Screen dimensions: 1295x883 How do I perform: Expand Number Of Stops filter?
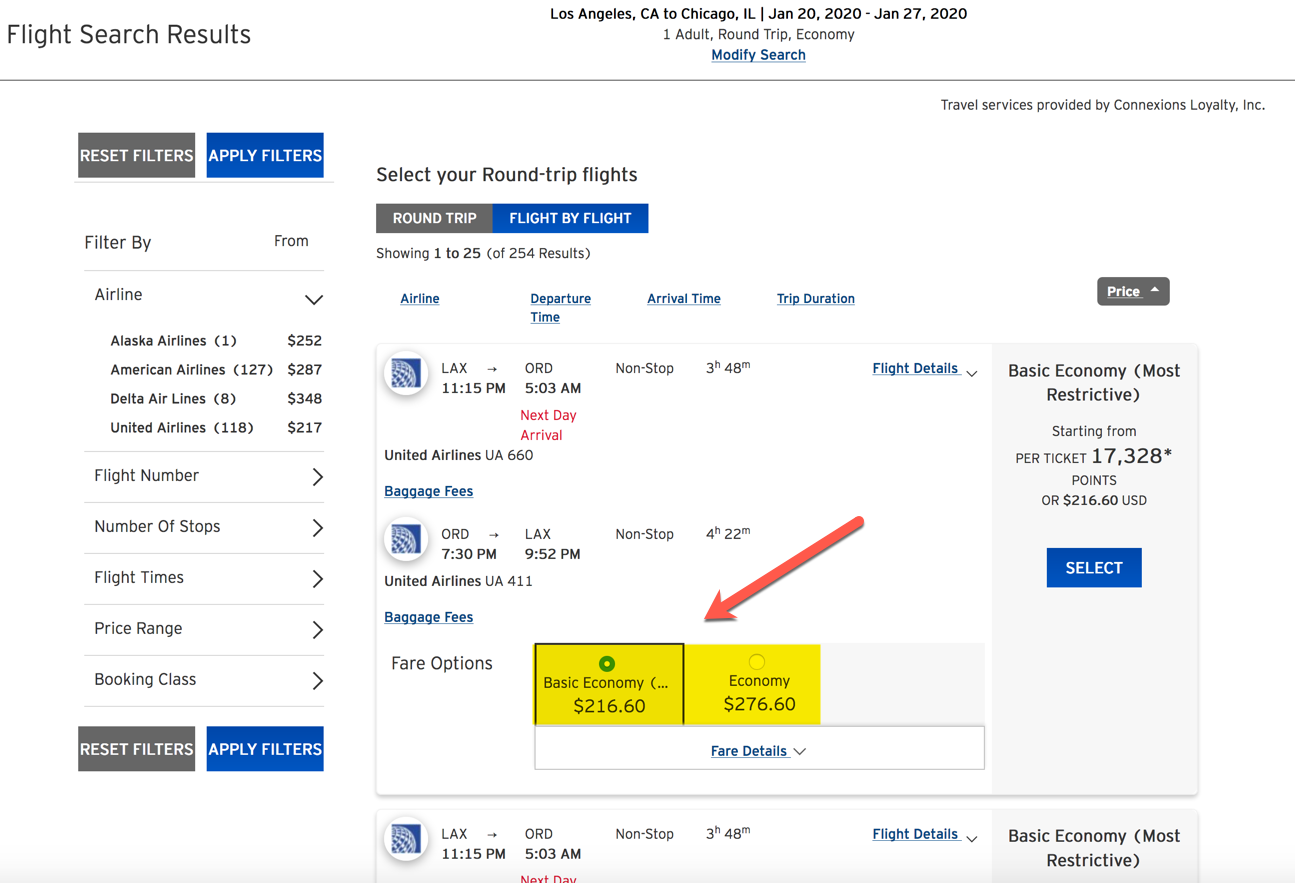click(x=318, y=528)
